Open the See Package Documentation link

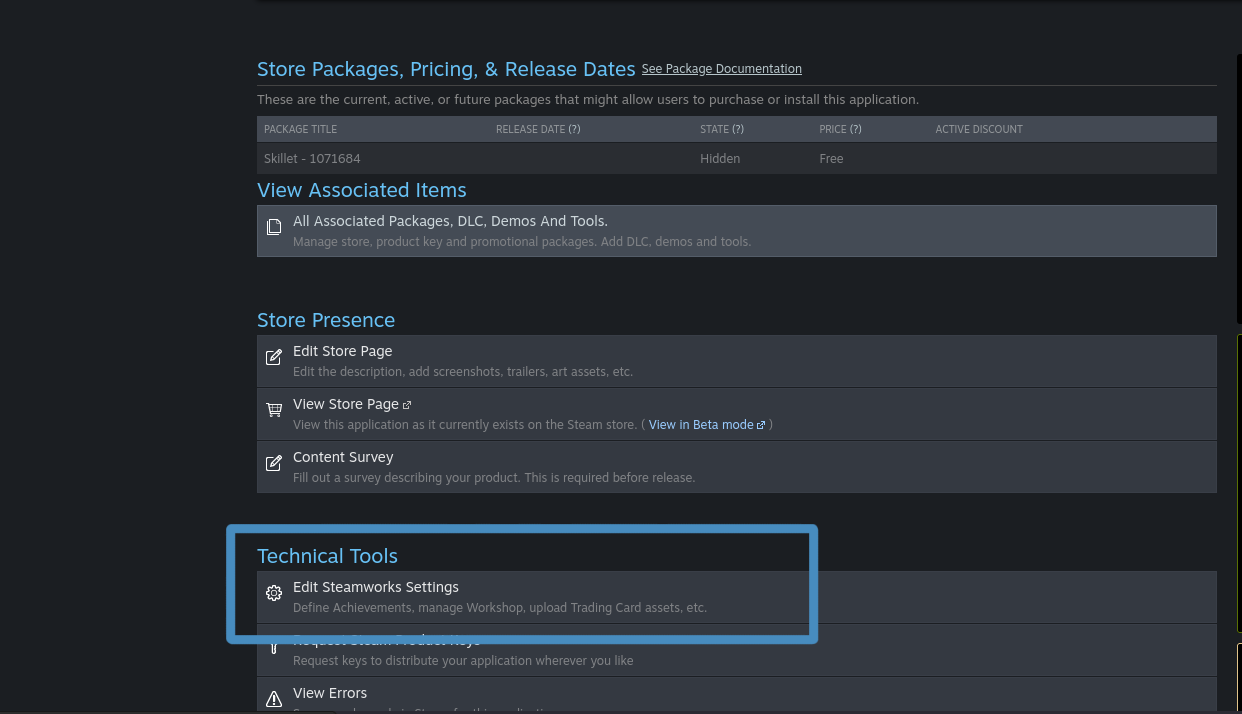tap(721, 69)
